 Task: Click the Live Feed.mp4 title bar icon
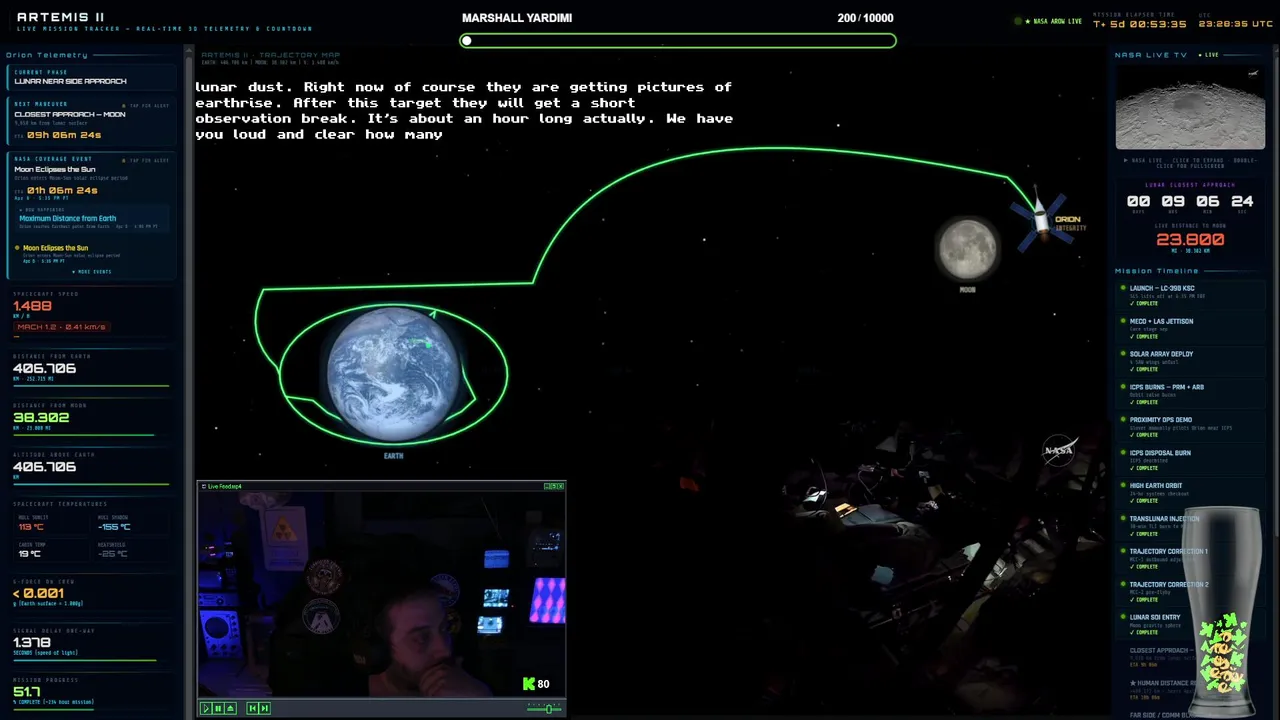(x=204, y=487)
